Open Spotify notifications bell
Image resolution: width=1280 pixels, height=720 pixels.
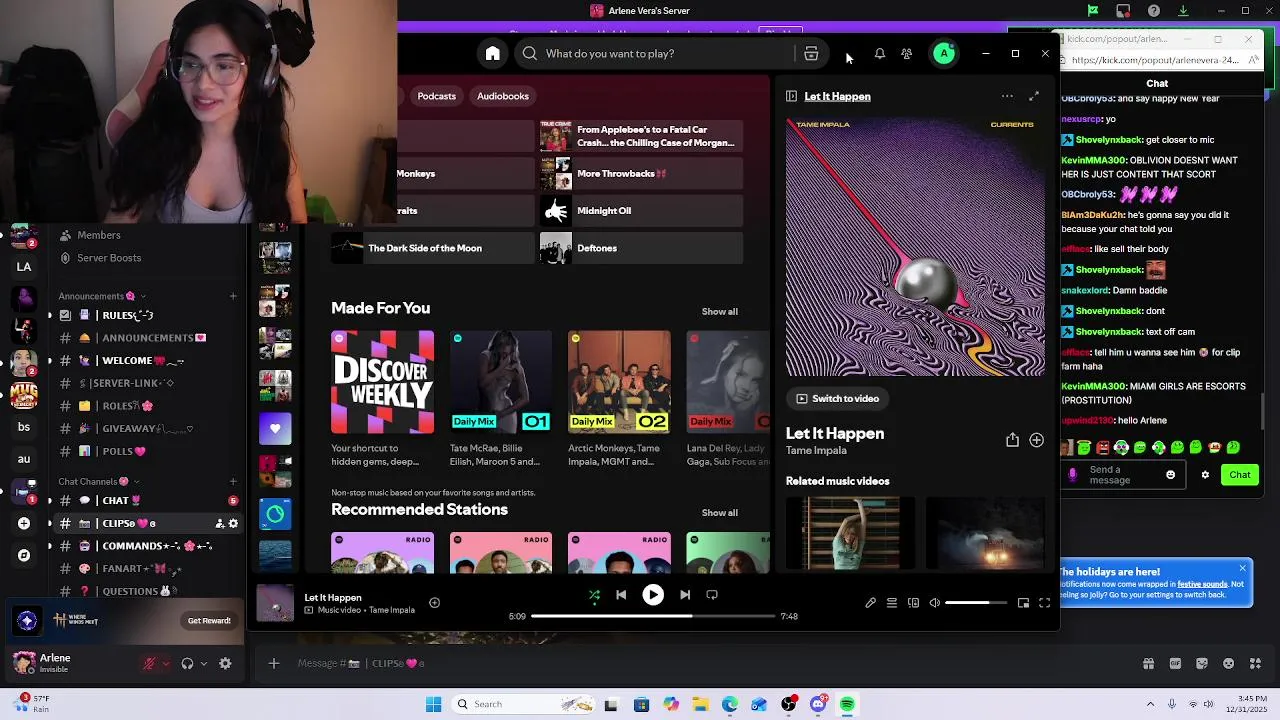(880, 54)
